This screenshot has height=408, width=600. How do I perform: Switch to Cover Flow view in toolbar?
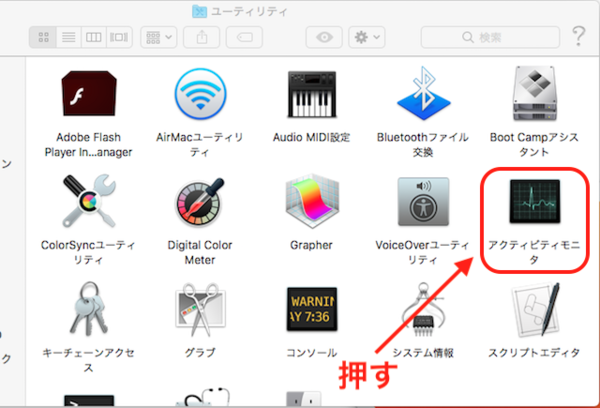tap(119, 37)
